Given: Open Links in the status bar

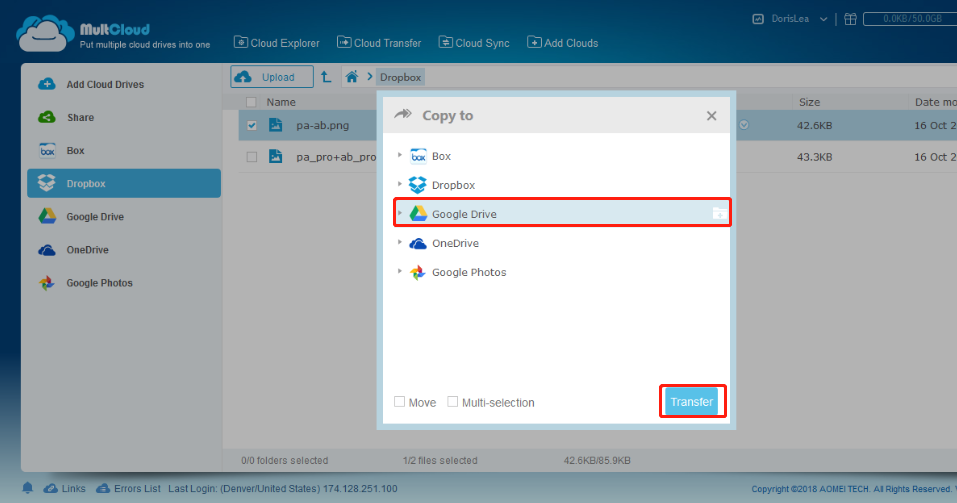Looking at the screenshot, I should tap(65, 488).
